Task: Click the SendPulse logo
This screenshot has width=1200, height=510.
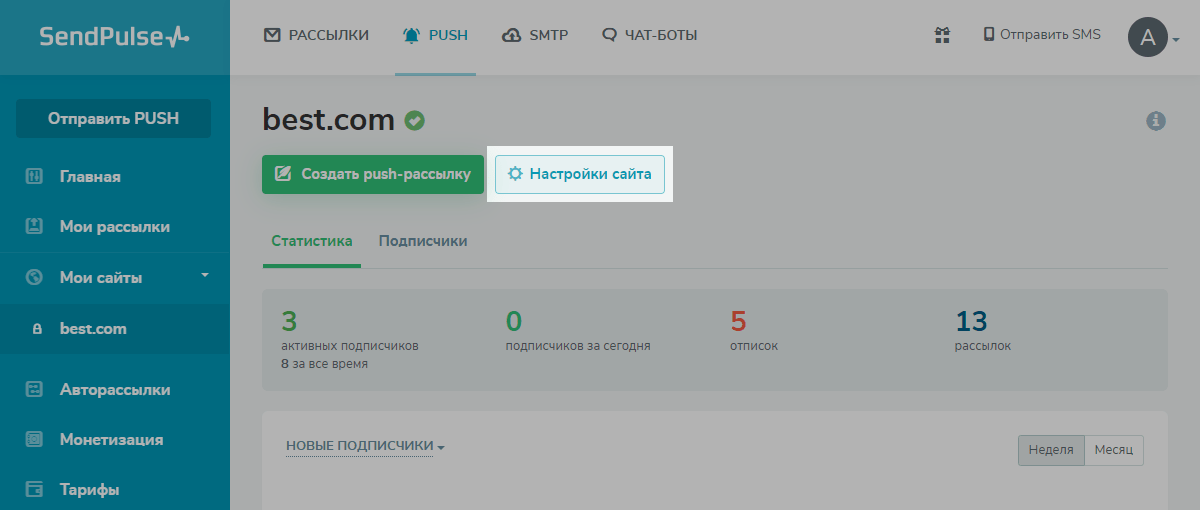Action: (x=114, y=37)
